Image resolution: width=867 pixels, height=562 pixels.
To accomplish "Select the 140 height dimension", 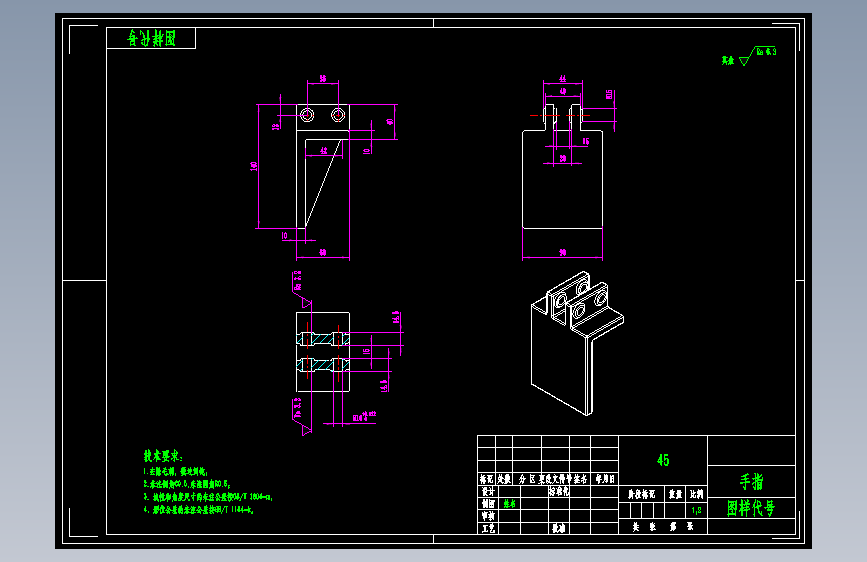I will 254,166.
